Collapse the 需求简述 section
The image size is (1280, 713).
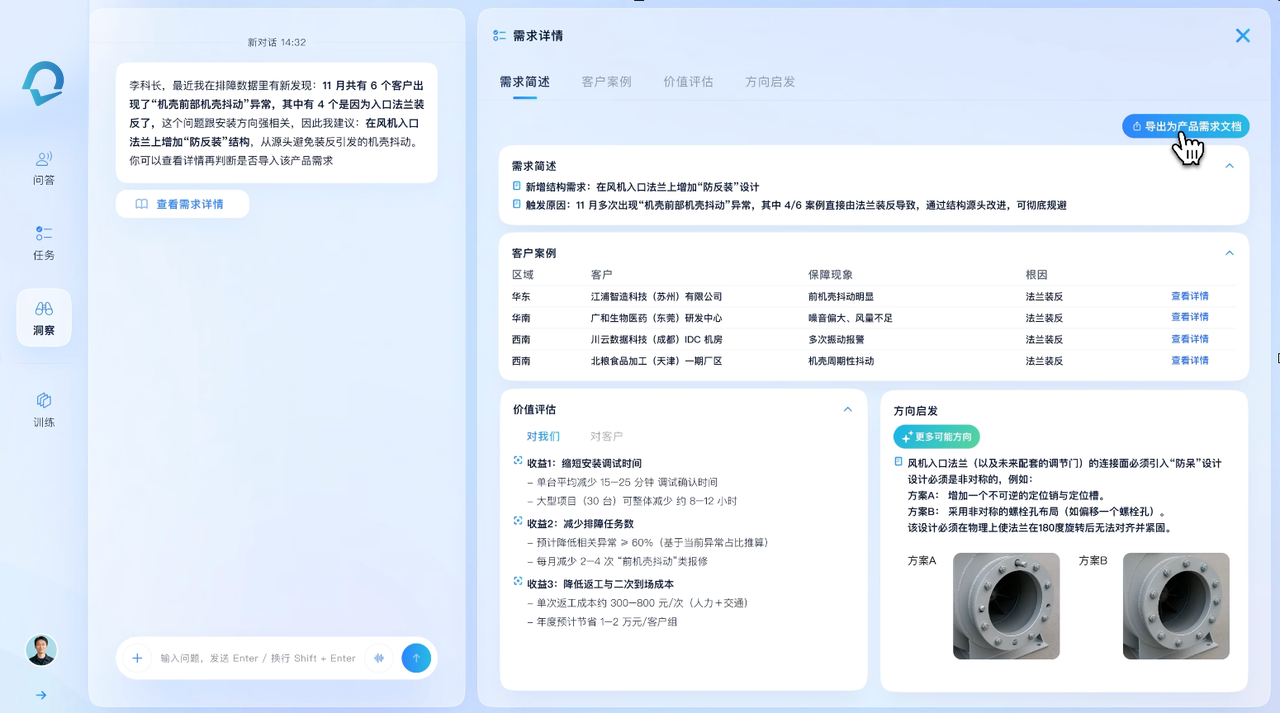[1229, 166]
